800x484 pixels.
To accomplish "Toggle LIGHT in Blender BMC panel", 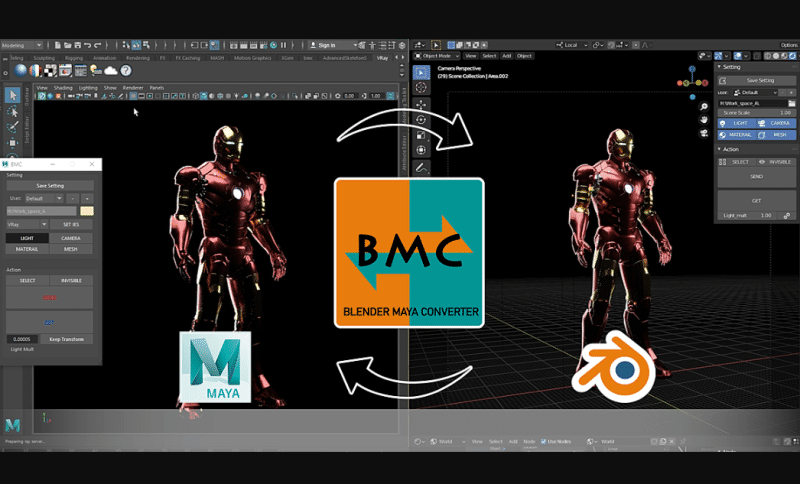I will [x=737, y=123].
